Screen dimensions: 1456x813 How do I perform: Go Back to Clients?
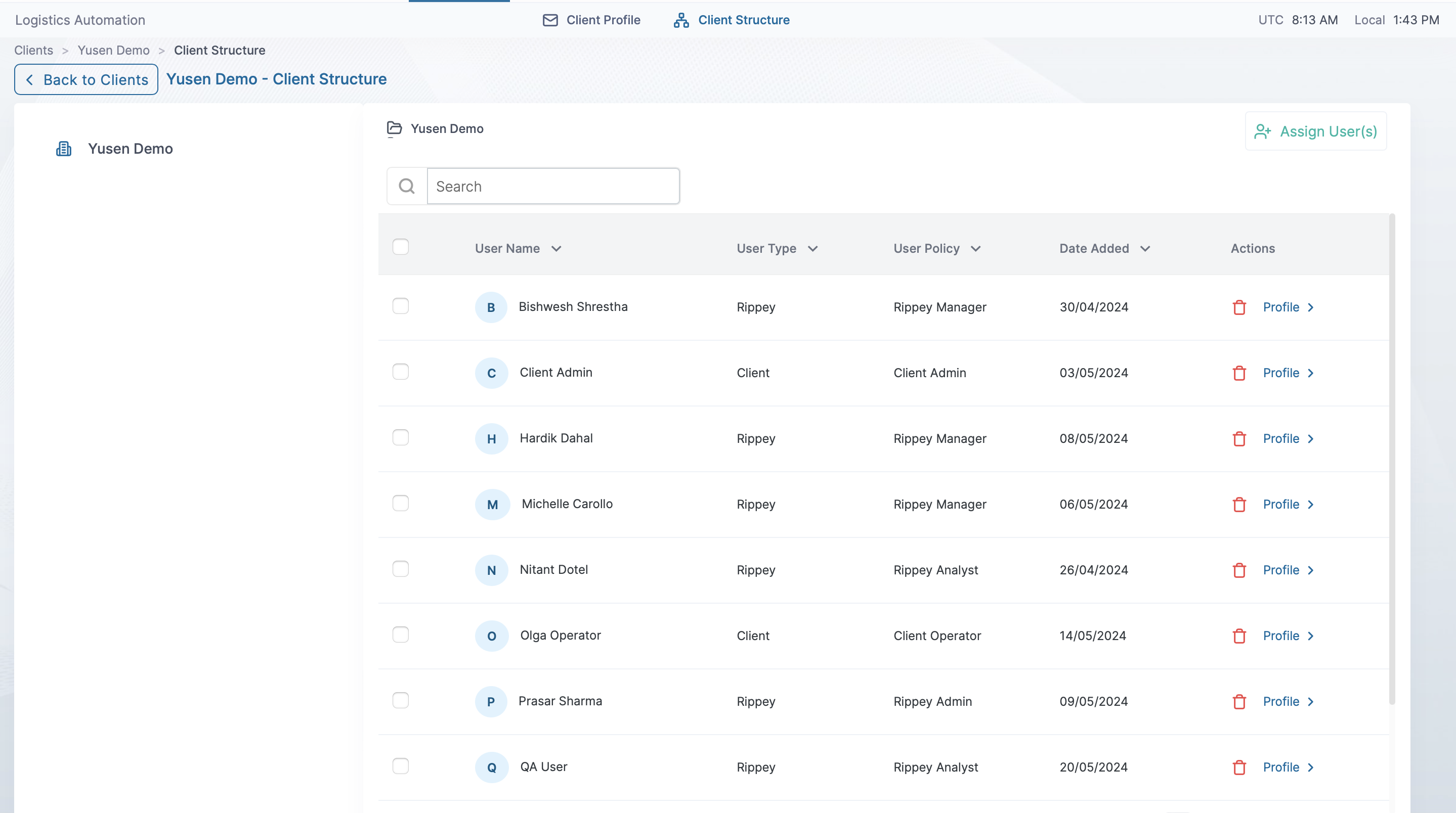click(86, 80)
